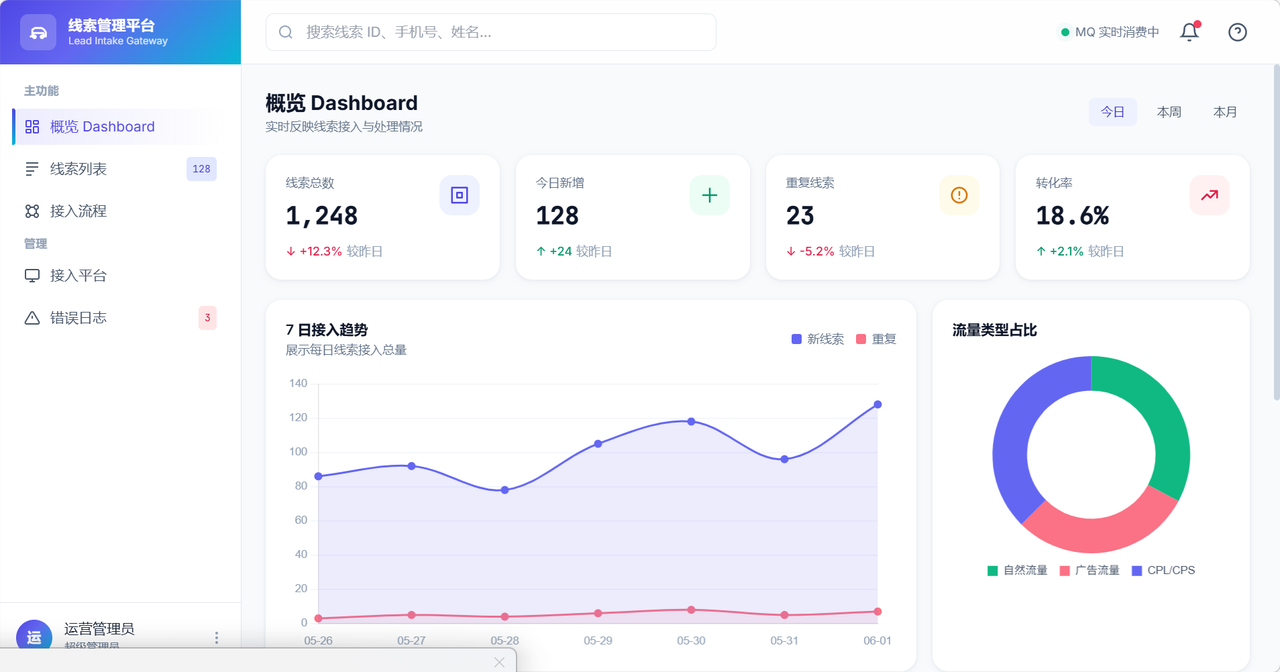
Task: Open the help question mark icon
Action: (x=1237, y=32)
